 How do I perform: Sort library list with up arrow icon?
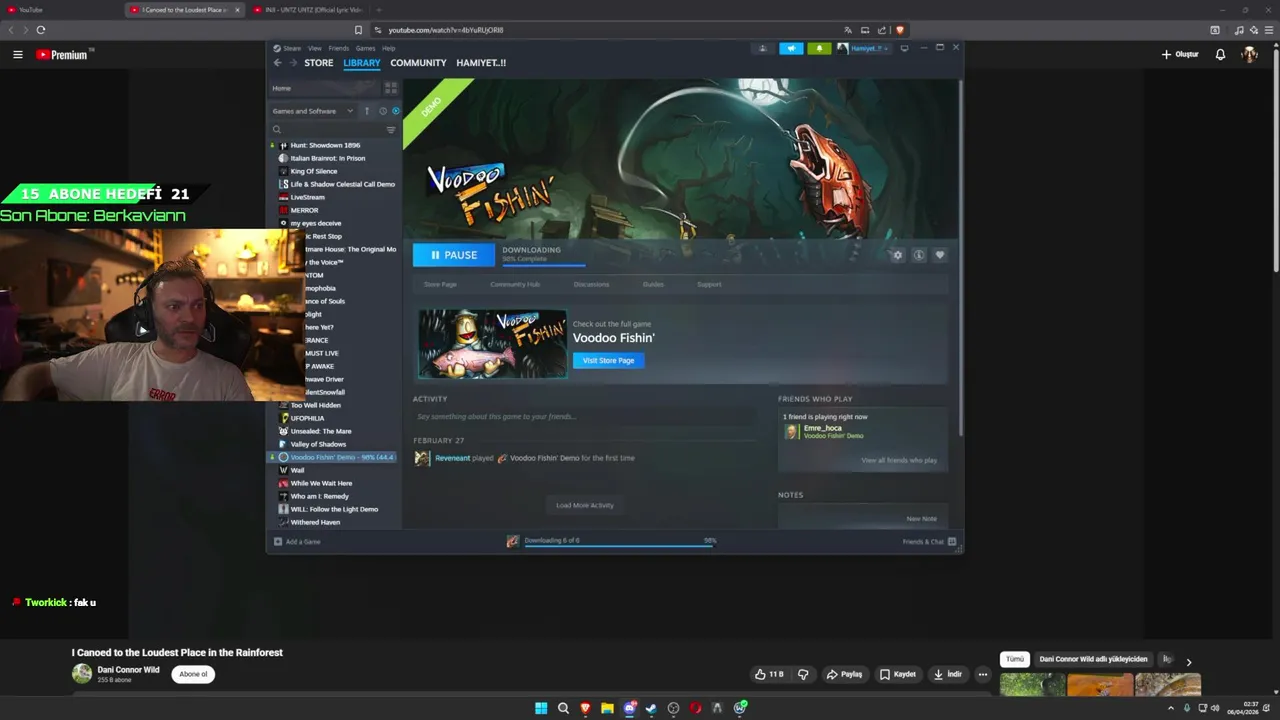[367, 111]
